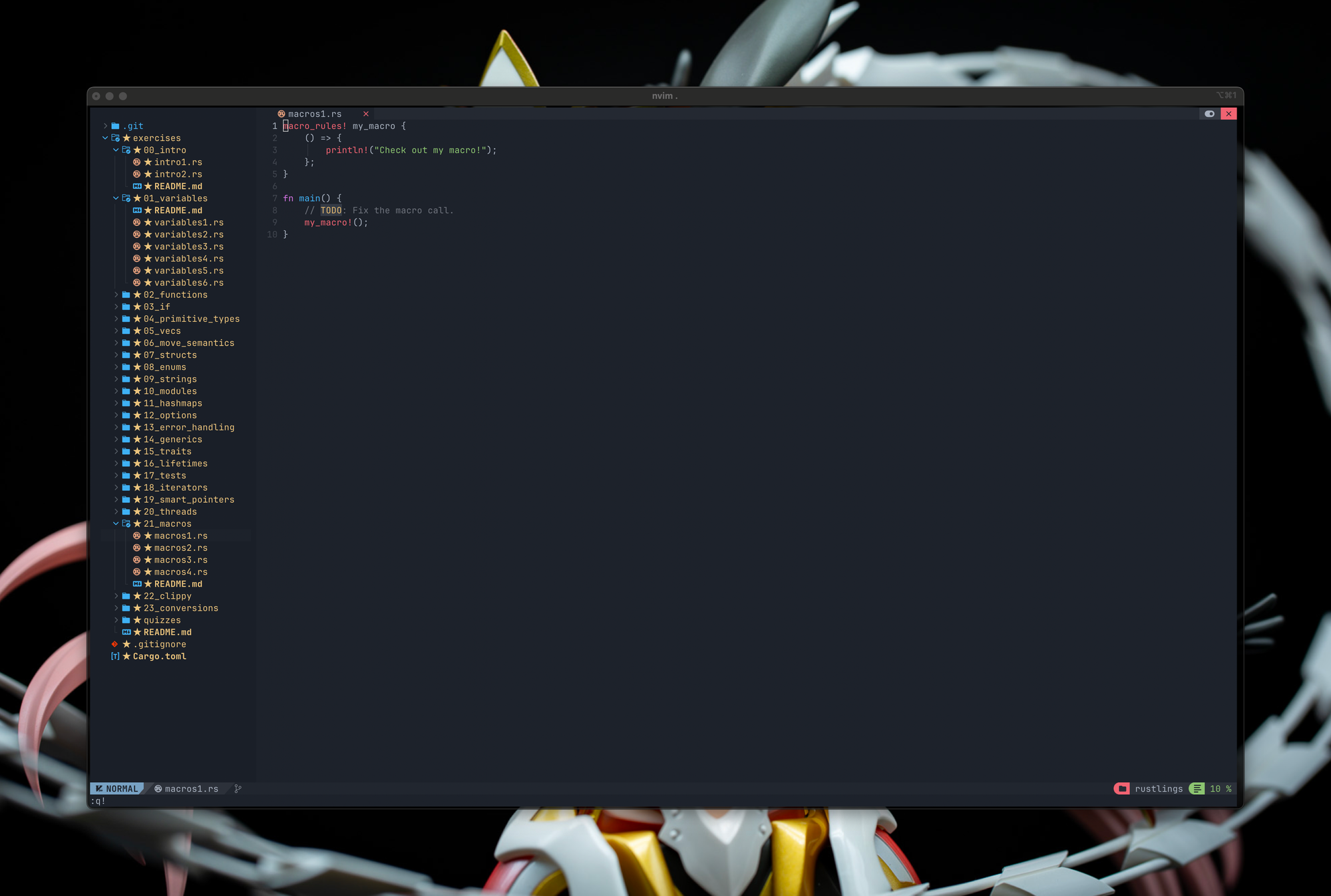Expand the 22_clippy folder chevron

116,596
